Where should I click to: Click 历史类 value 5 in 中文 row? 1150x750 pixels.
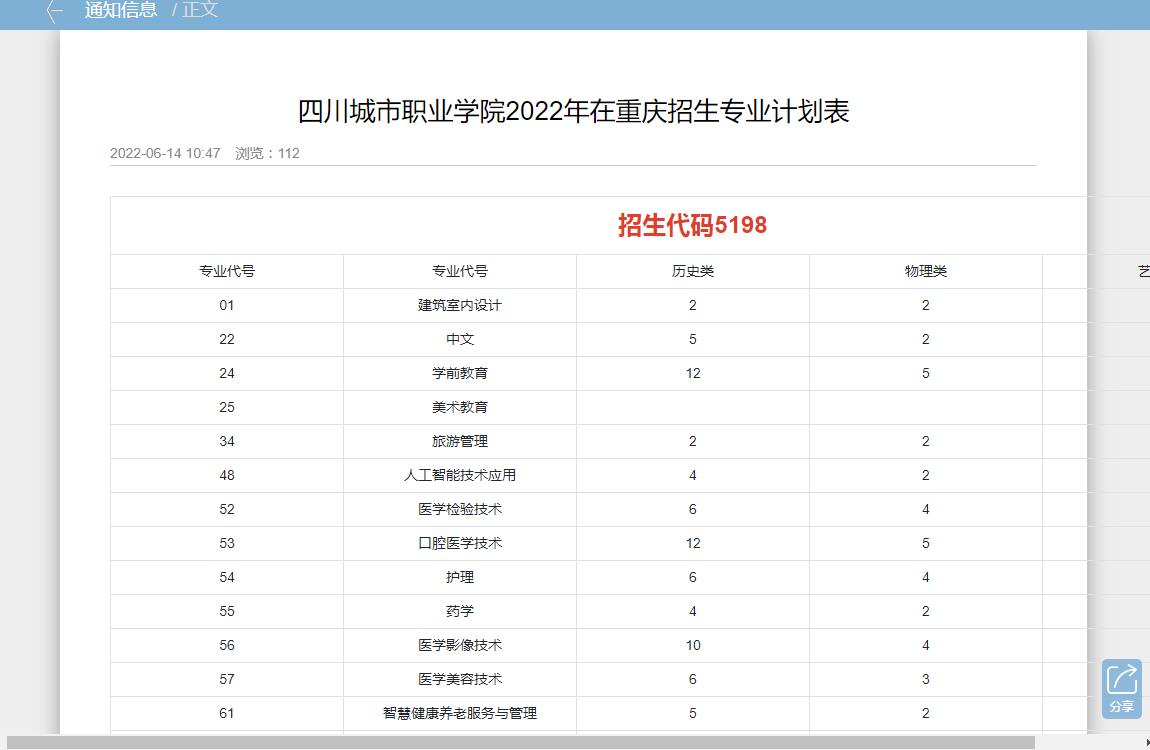pos(692,339)
